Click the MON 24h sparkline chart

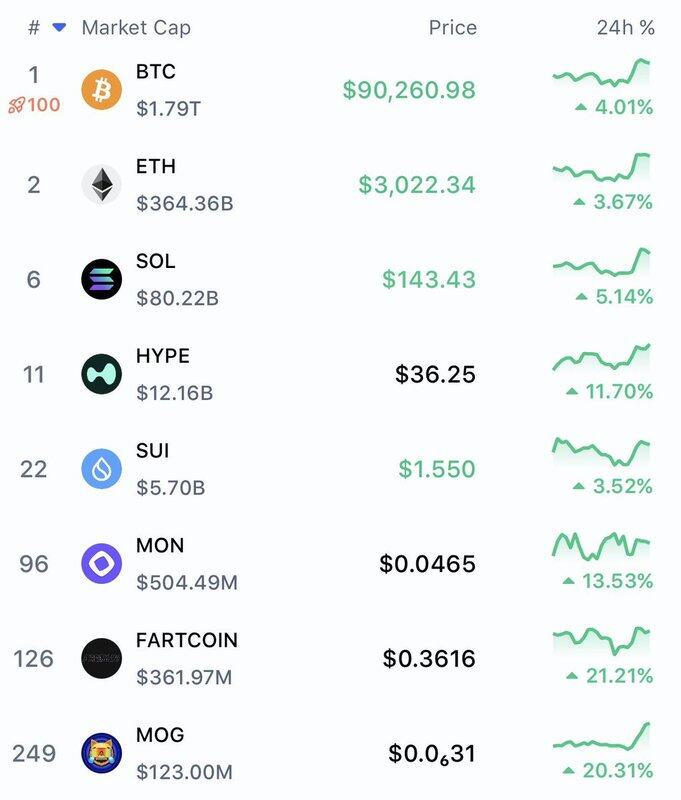click(601, 546)
